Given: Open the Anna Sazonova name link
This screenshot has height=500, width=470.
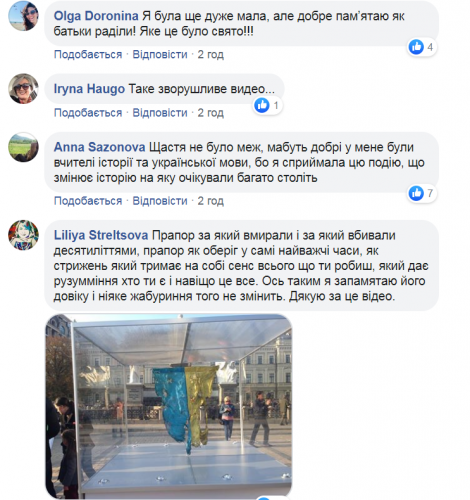Looking at the screenshot, I should click(99, 147).
